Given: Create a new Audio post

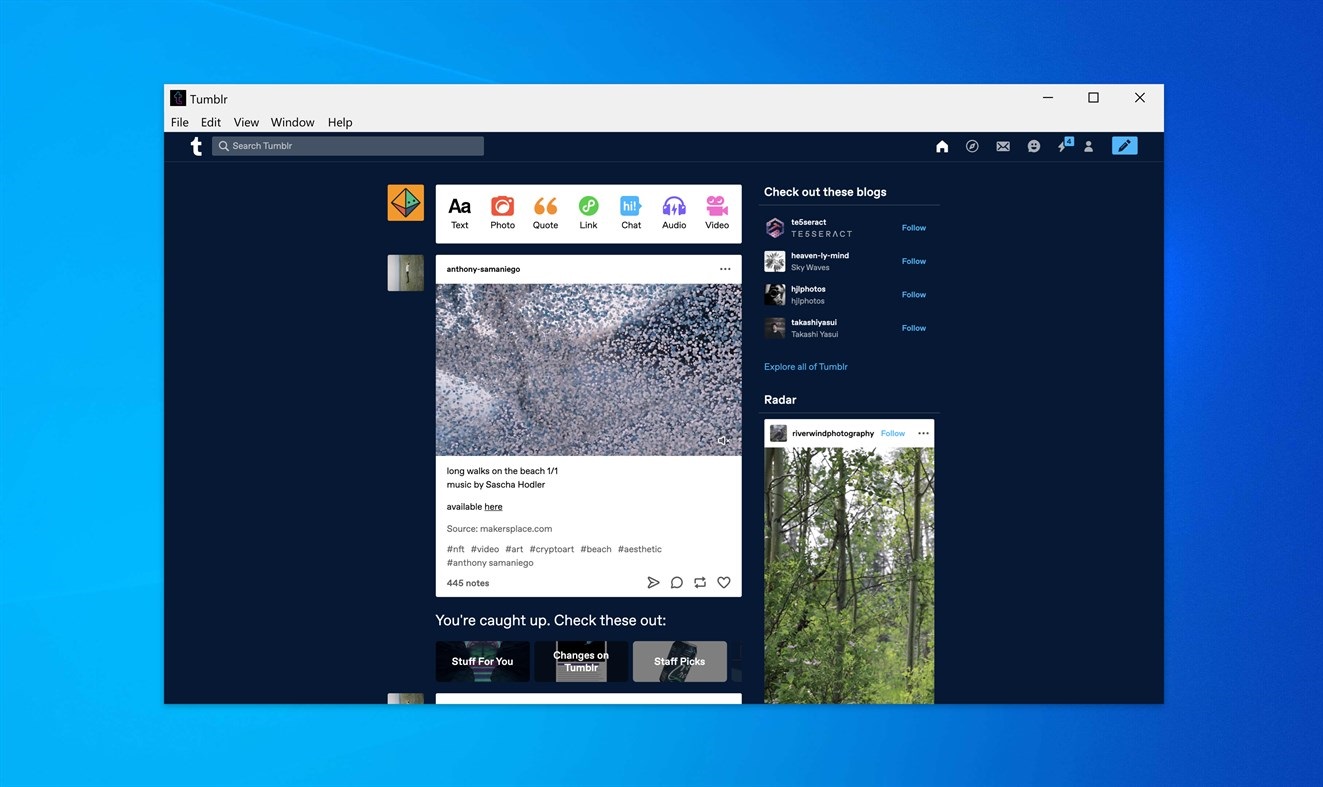Looking at the screenshot, I should (674, 212).
